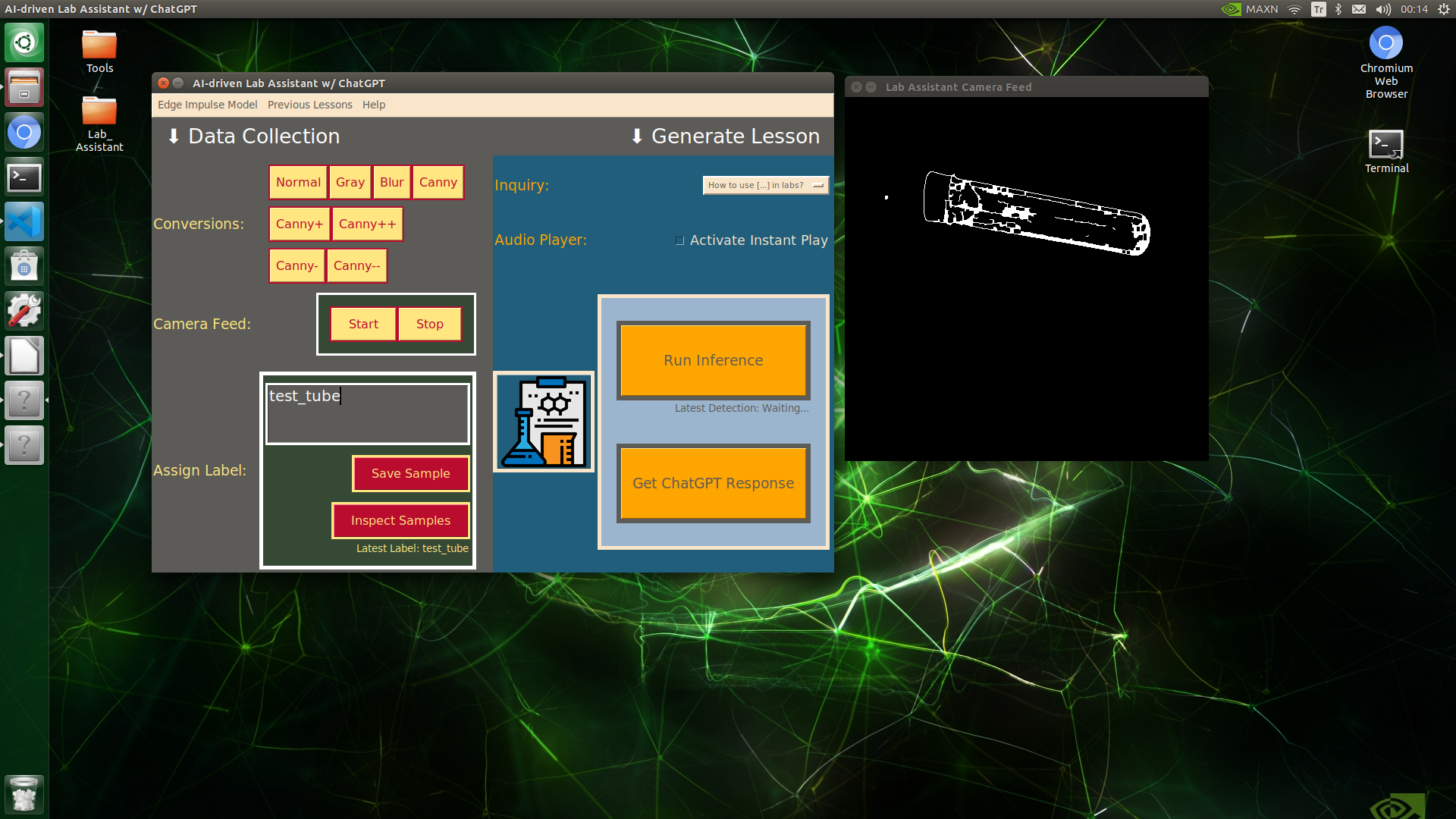This screenshot has height=819, width=1456.
Task: Expand the Edge Impulse Model menu
Action: coord(207,104)
